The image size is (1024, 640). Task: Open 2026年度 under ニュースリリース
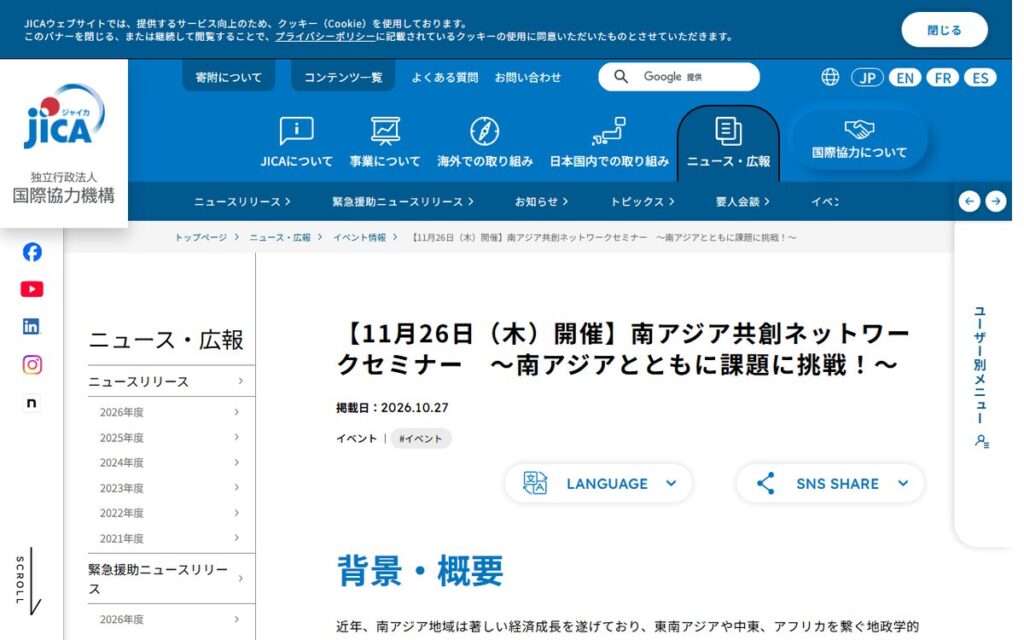171,412
